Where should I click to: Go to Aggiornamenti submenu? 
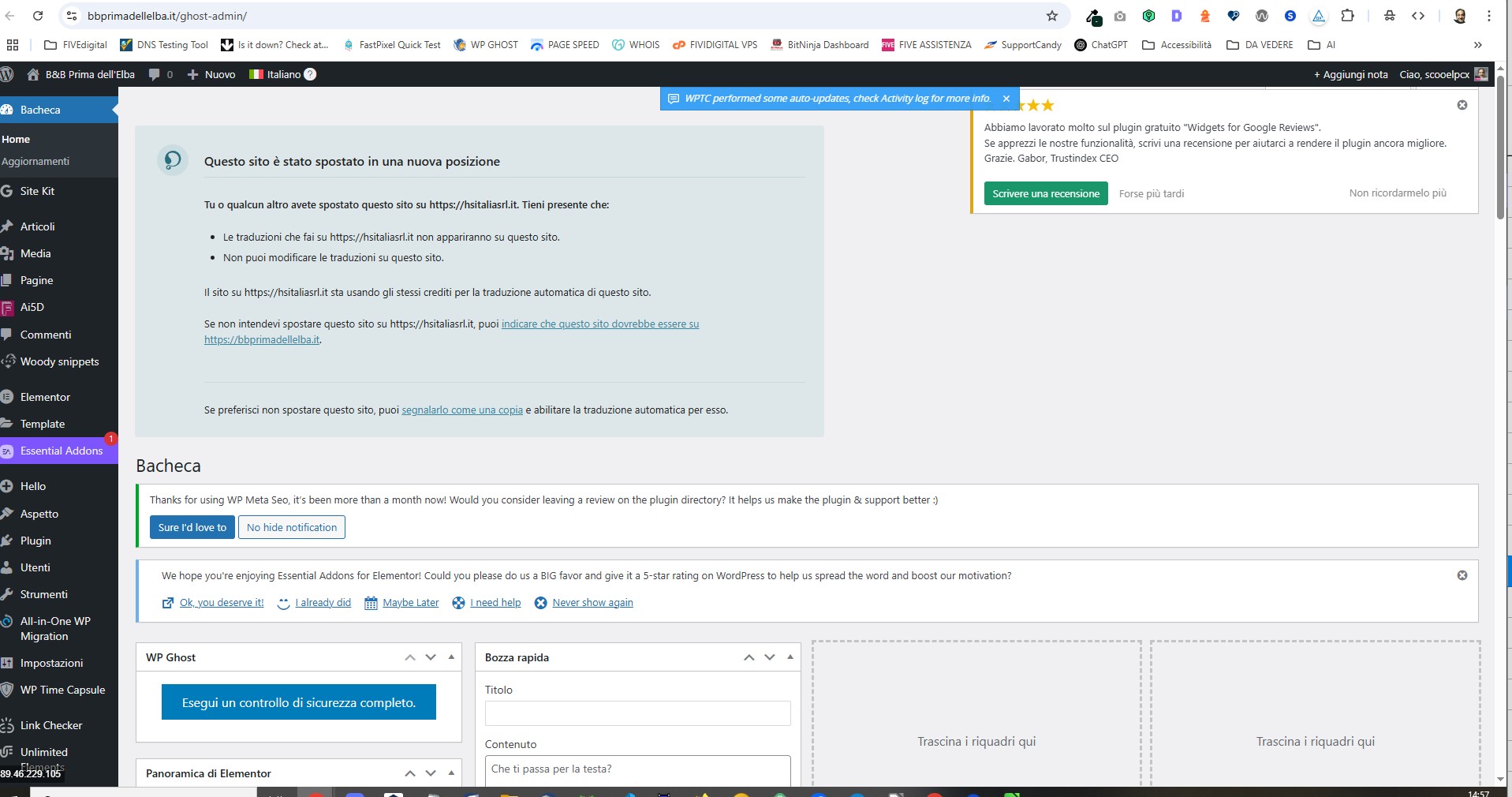coord(35,161)
